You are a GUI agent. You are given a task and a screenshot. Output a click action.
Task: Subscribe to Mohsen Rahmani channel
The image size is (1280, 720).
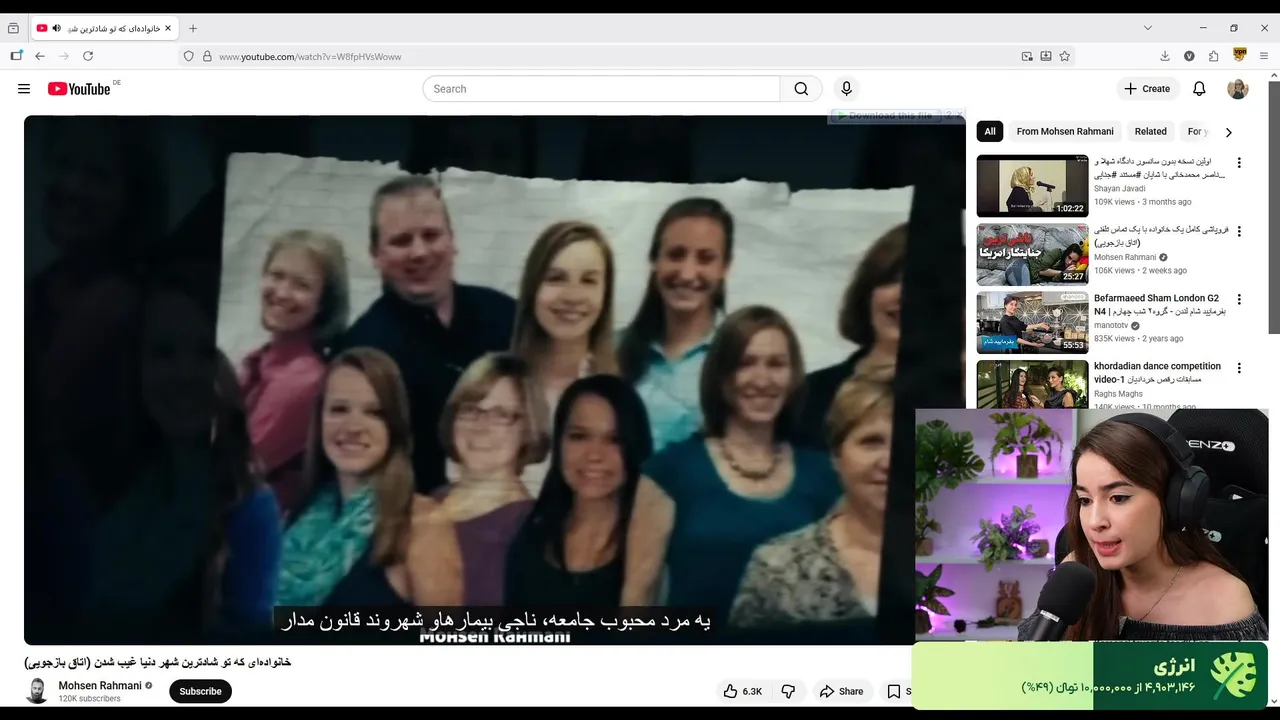tap(200, 691)
